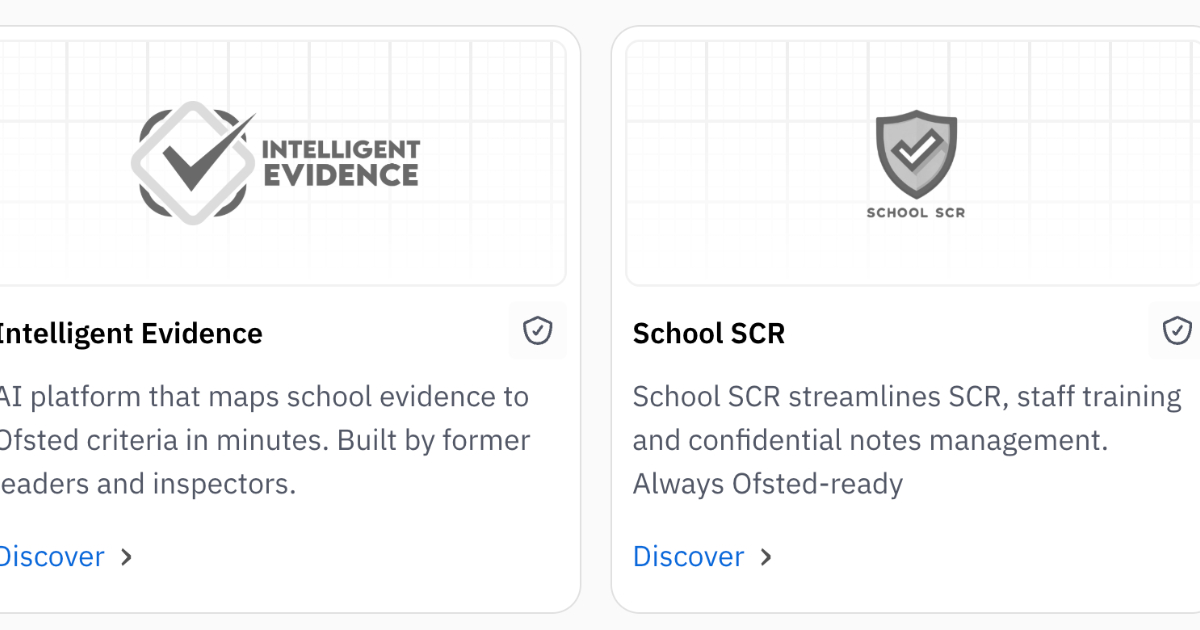Click the chevron arrow after Intelligent Evidence's Discover
The height and width of the screenshot is (630, 1200).
pos(126,557)
